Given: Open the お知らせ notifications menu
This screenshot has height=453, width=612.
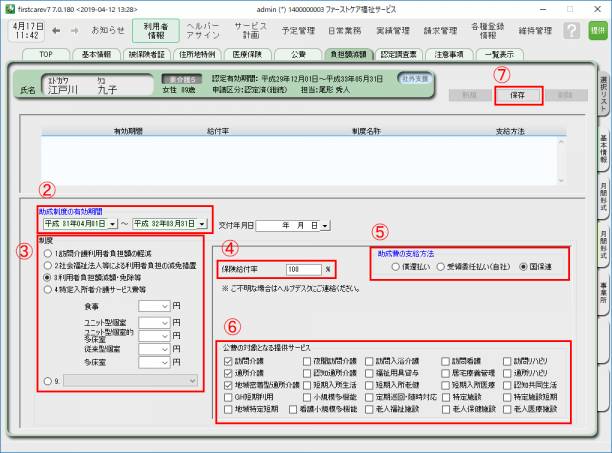Looking at the screenshot, I should tap(108, 31).
